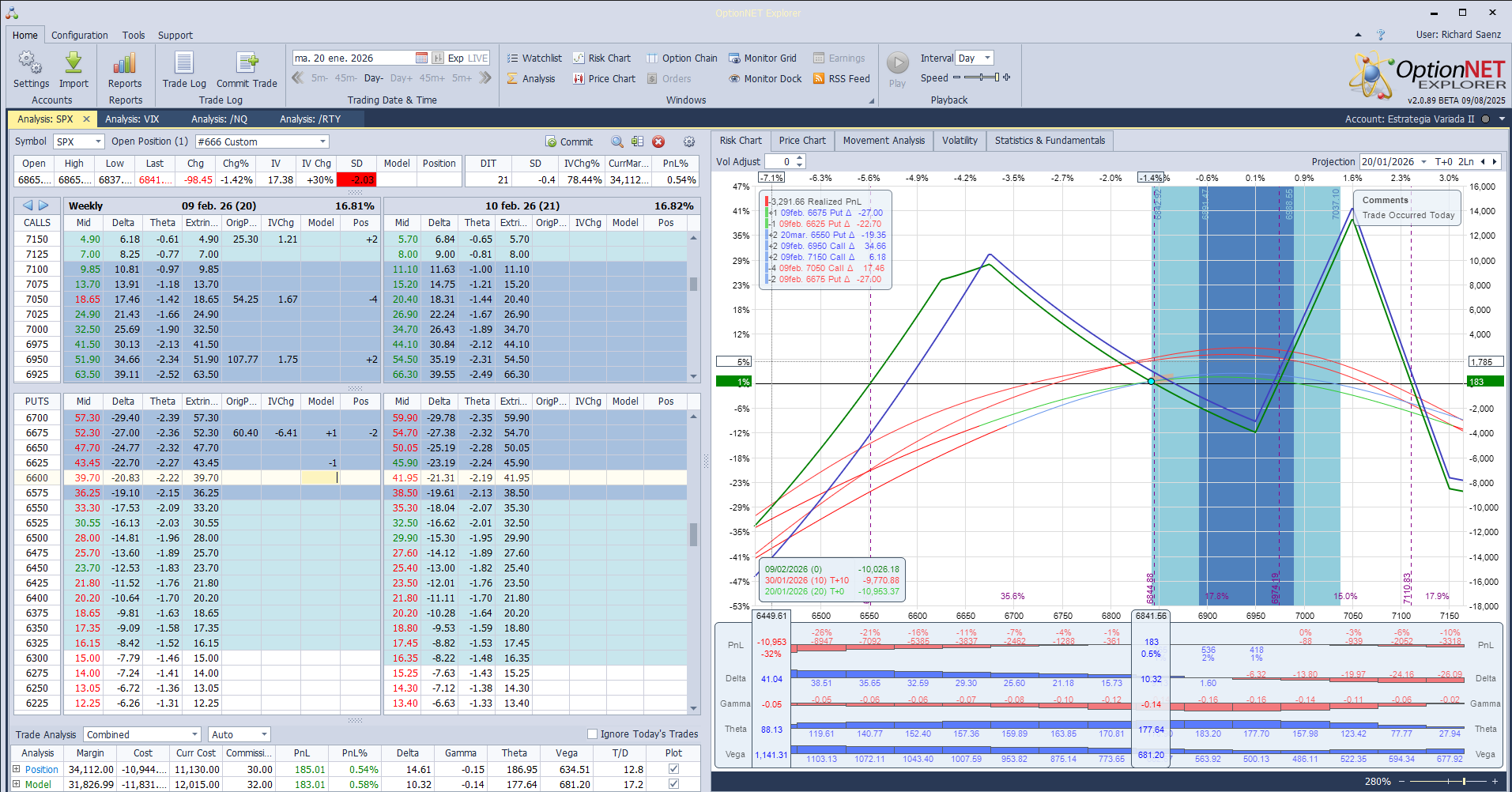Screen dimensions: 1512x792
Task: Toggle LIVE mode in trading date
Action: click(478, 58)
